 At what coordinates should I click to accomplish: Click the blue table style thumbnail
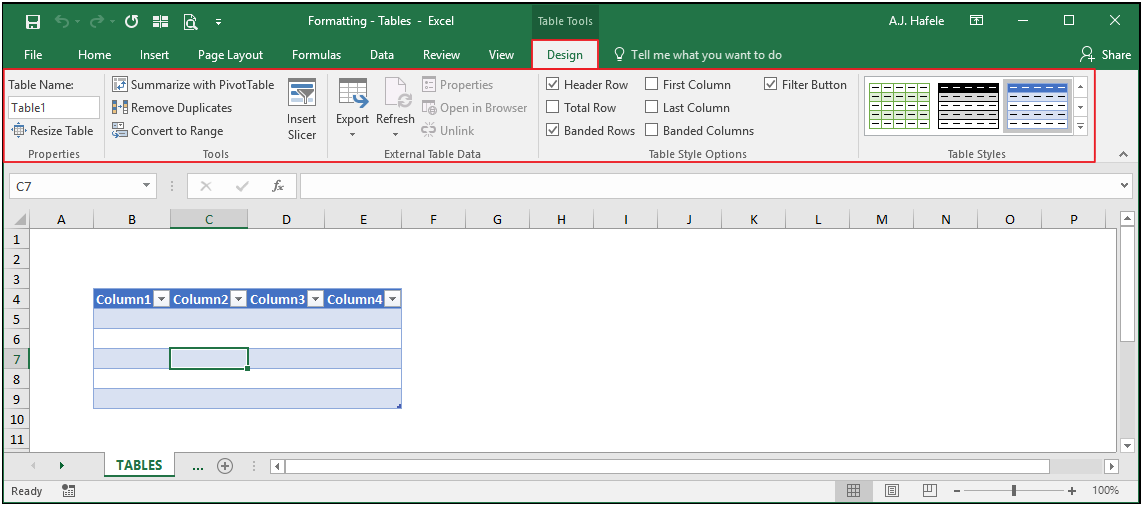1037,106
